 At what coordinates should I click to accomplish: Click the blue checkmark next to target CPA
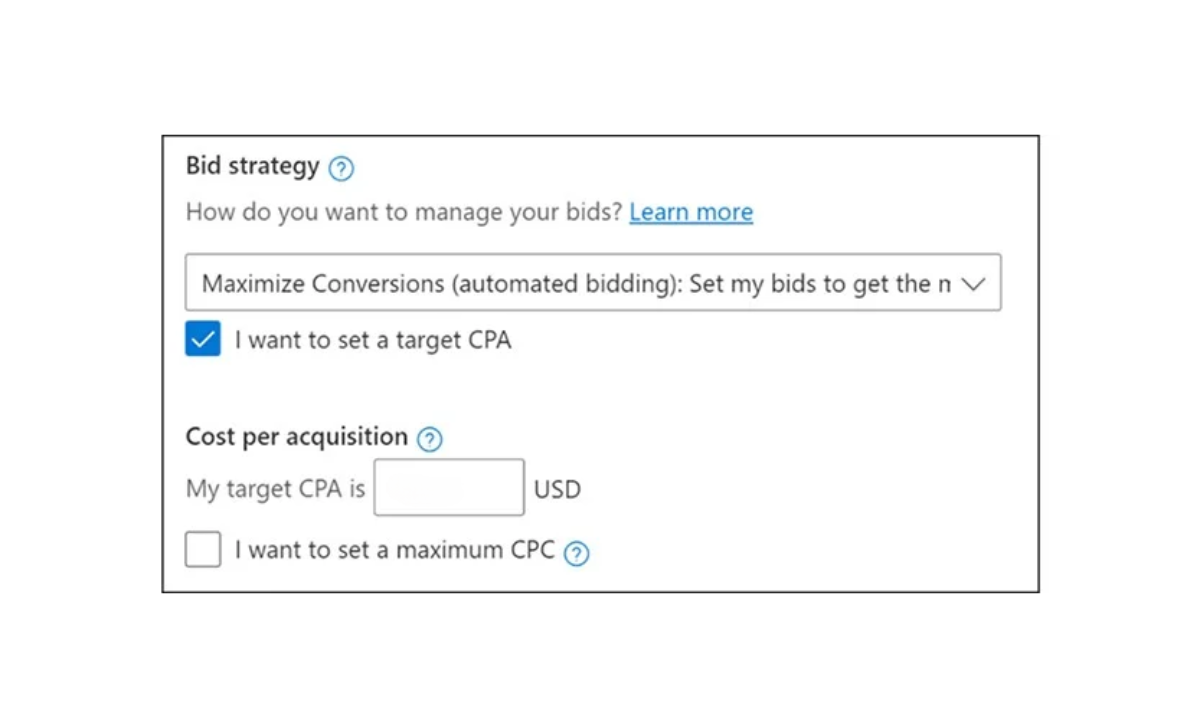click(202, 340)
